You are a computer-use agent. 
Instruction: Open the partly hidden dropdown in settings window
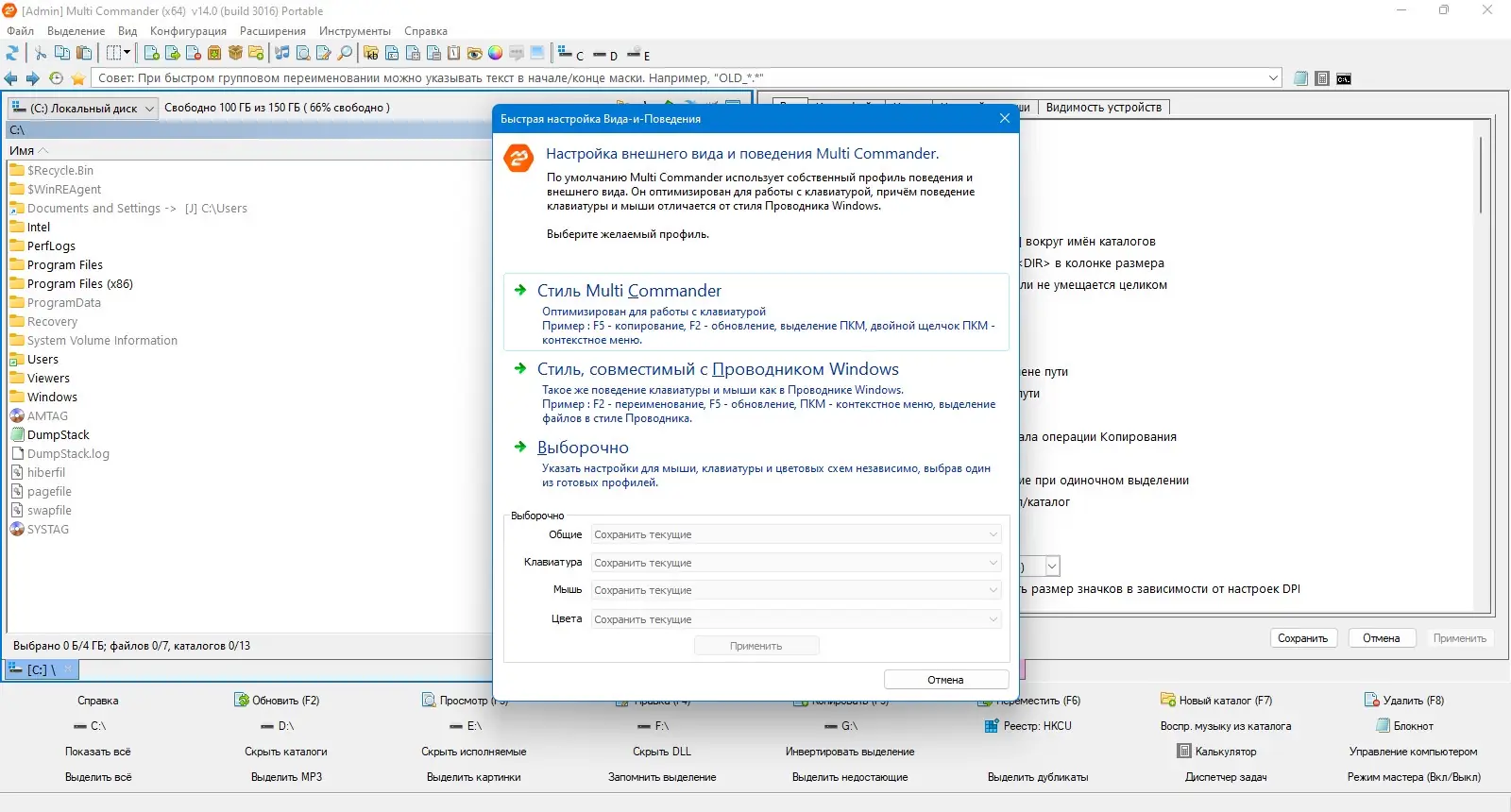(x=1052, y=567)
